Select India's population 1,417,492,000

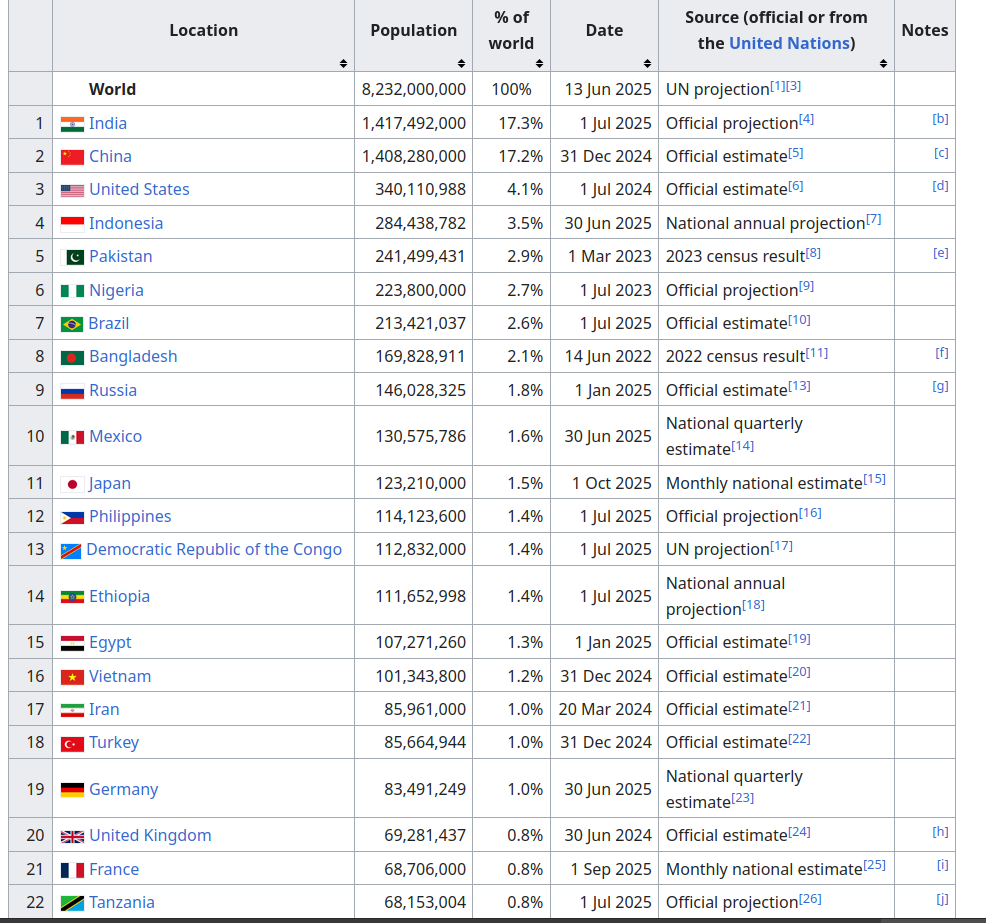413,123
